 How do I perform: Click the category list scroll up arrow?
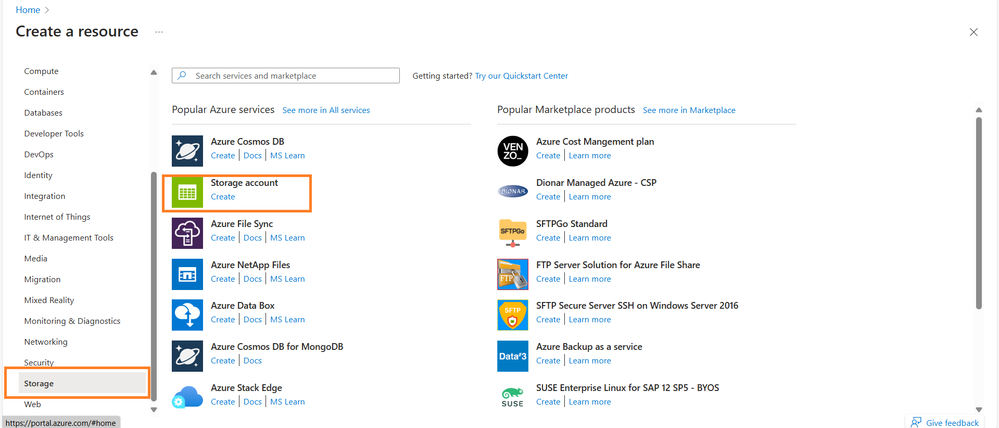154,72
